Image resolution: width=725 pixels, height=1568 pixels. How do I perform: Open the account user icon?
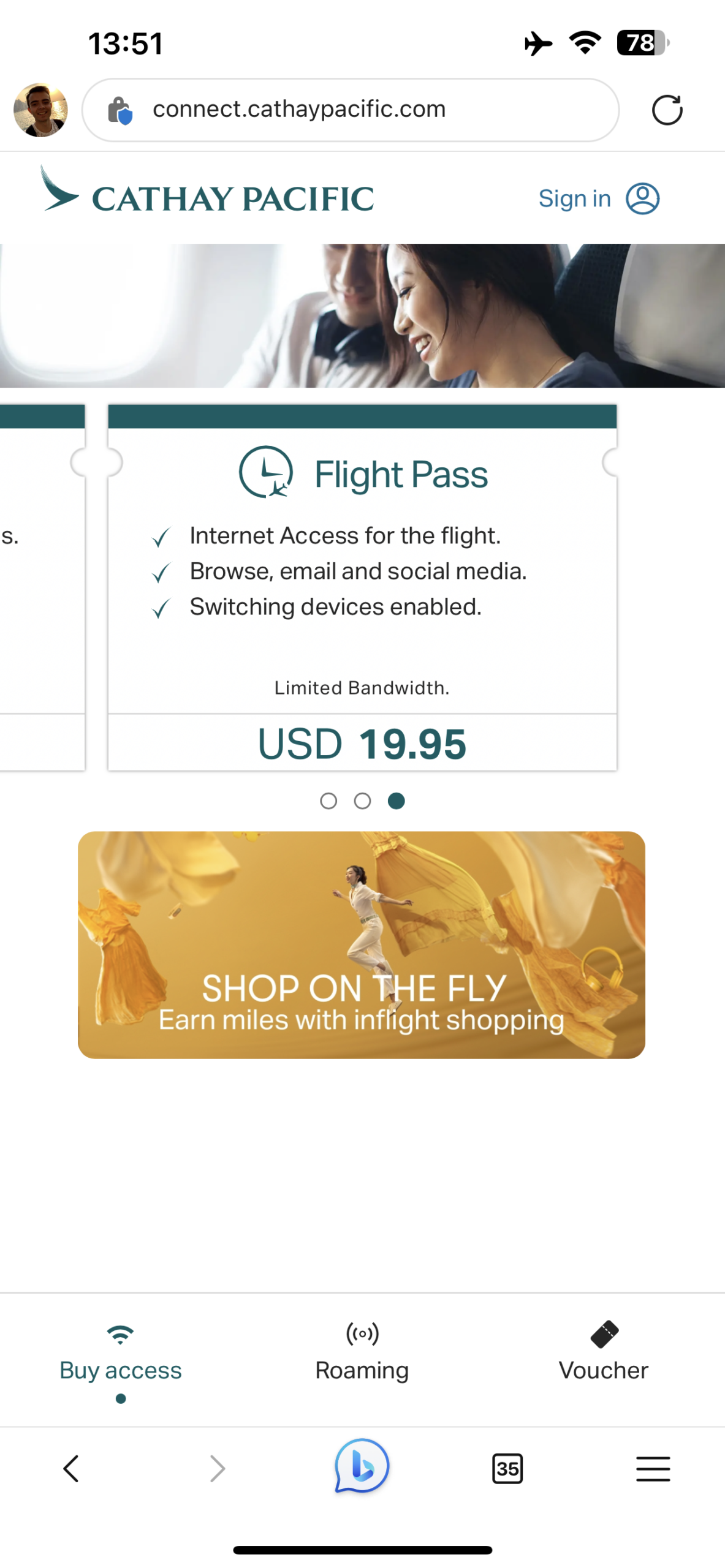(x=642, y=198)
